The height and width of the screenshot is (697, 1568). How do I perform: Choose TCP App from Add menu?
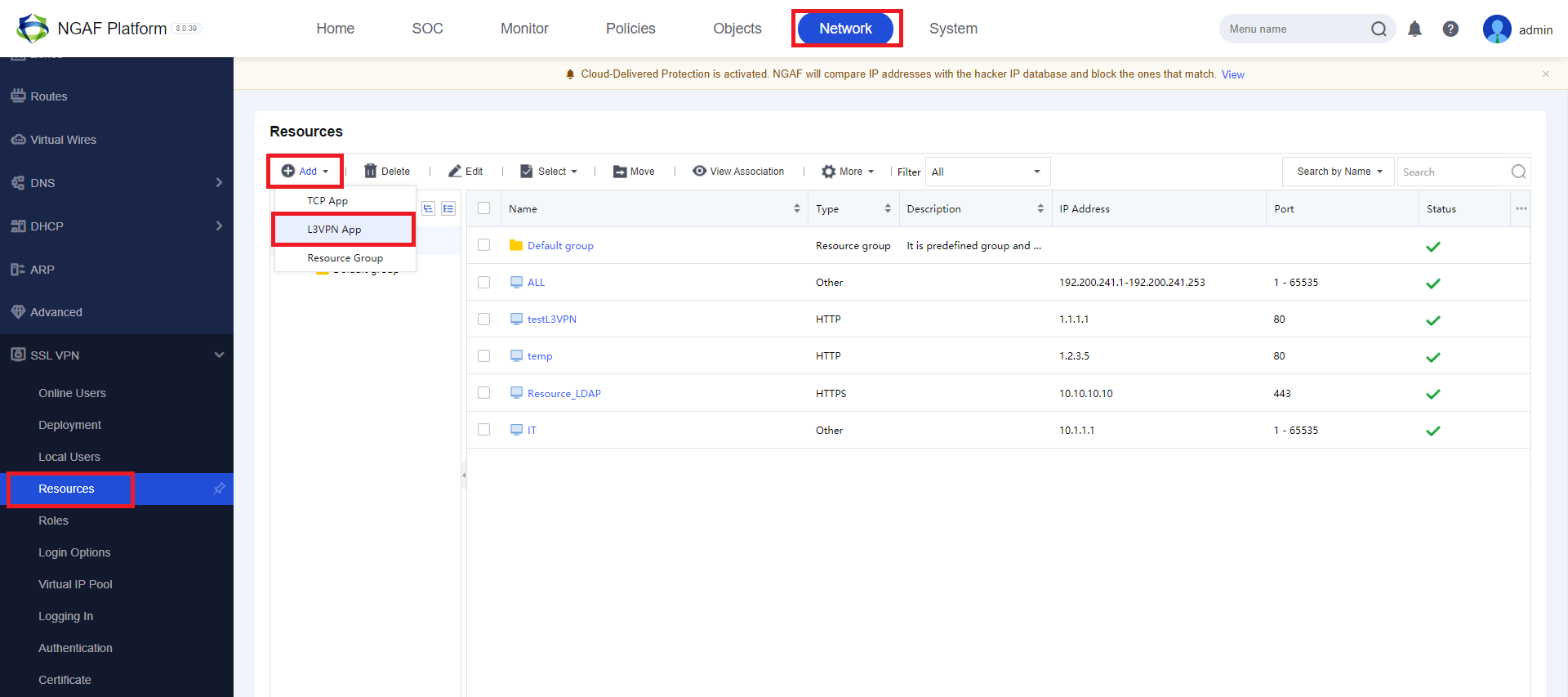[345, 200]
